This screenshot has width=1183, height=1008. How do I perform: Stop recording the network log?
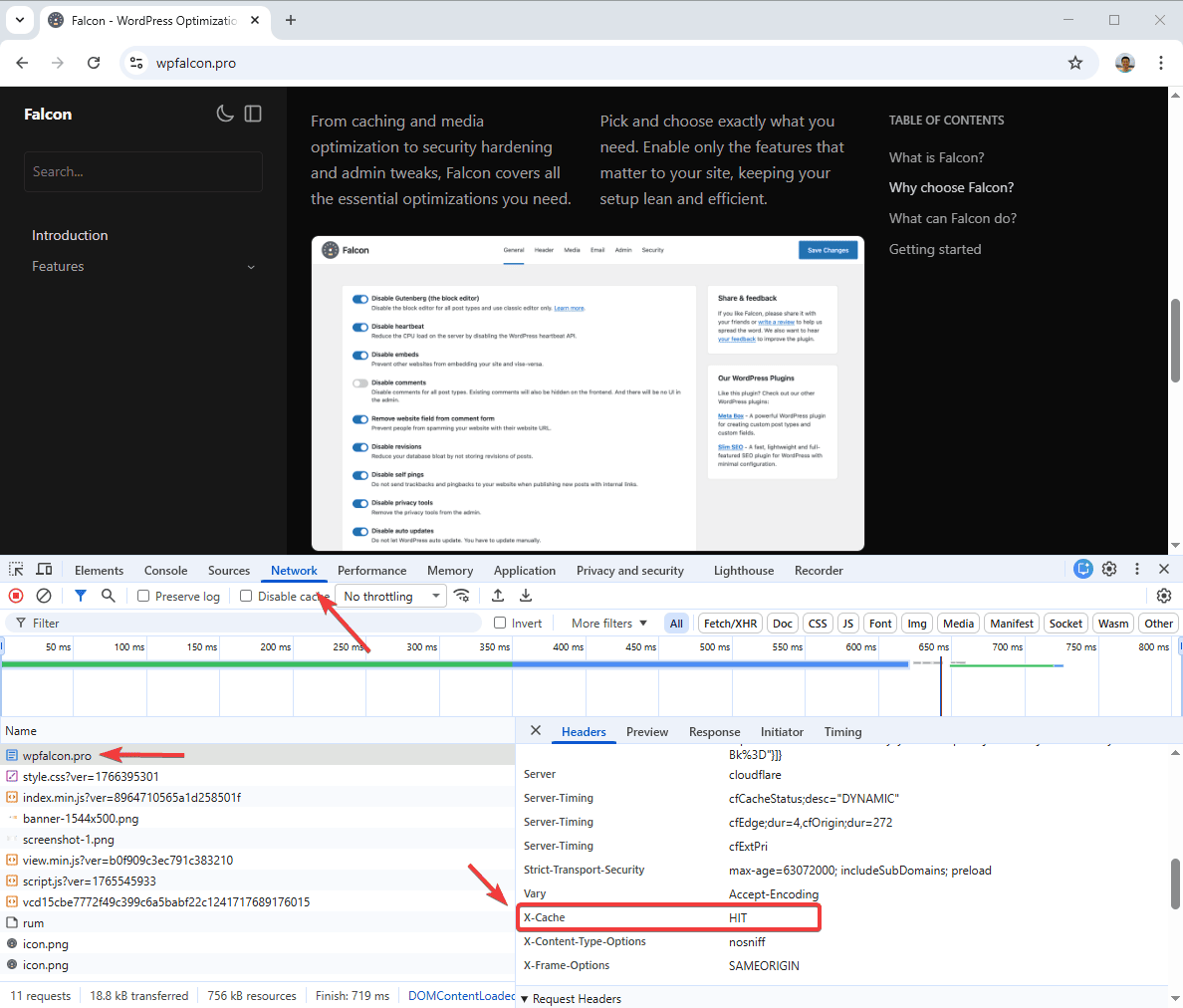(14, 595)
